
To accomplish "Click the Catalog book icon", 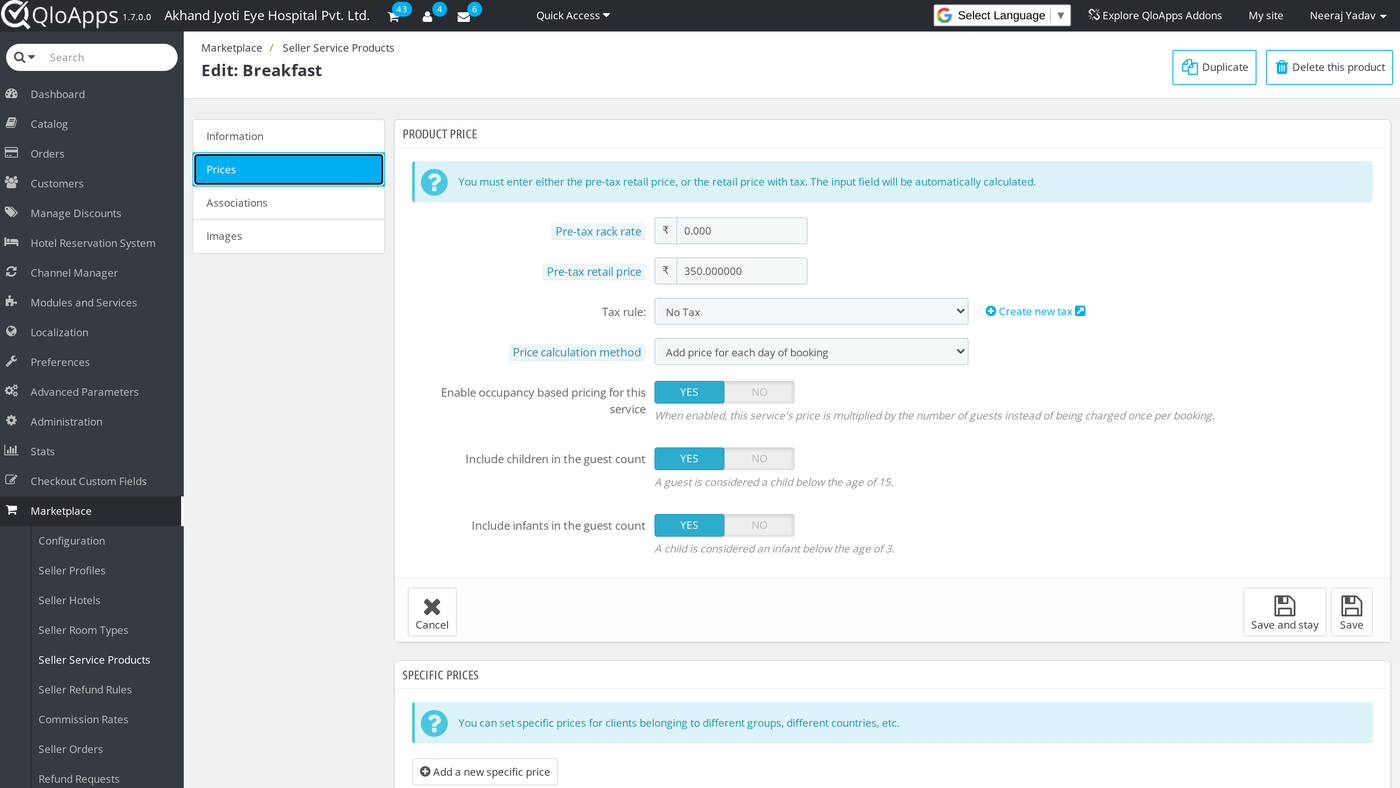I will pos(12,124).
